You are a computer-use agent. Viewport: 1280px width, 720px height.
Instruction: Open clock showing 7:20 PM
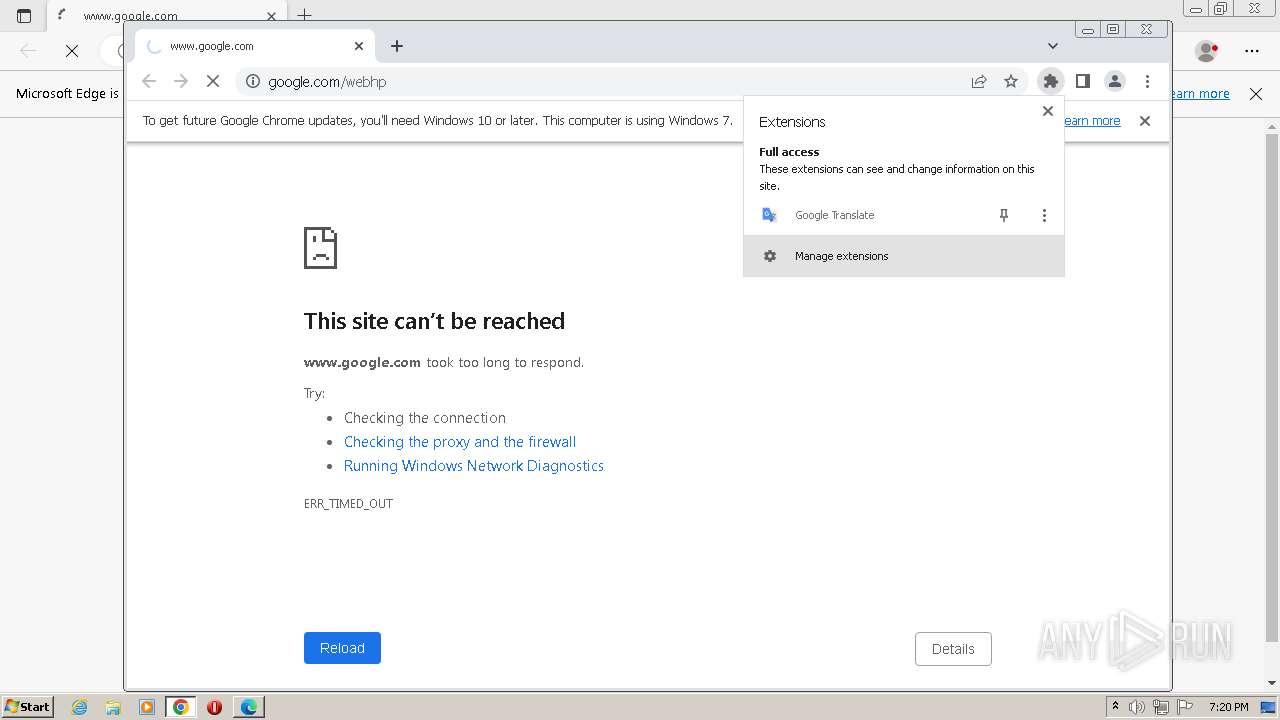tap(1228, 707)
